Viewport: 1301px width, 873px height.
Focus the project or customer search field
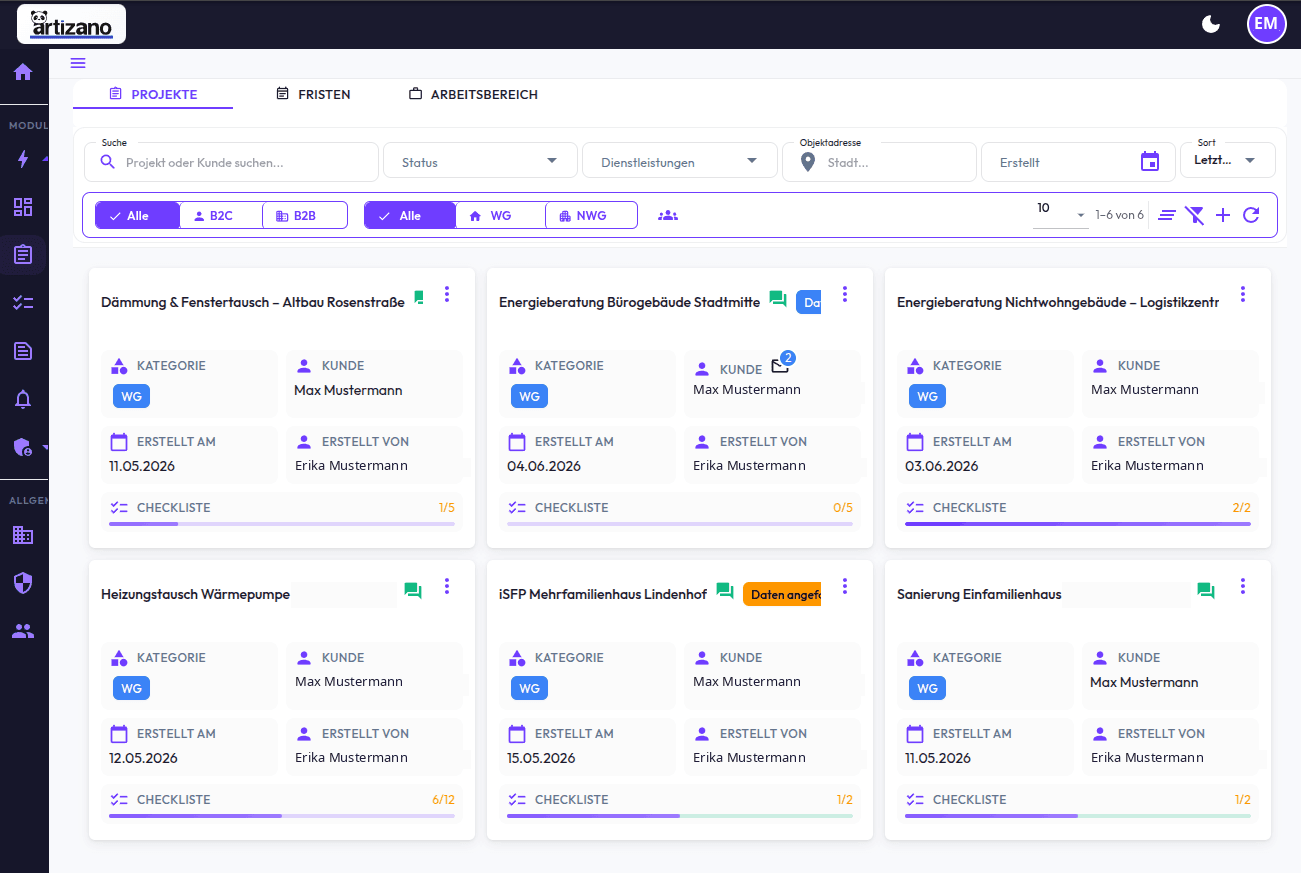[x=231, y=162]
